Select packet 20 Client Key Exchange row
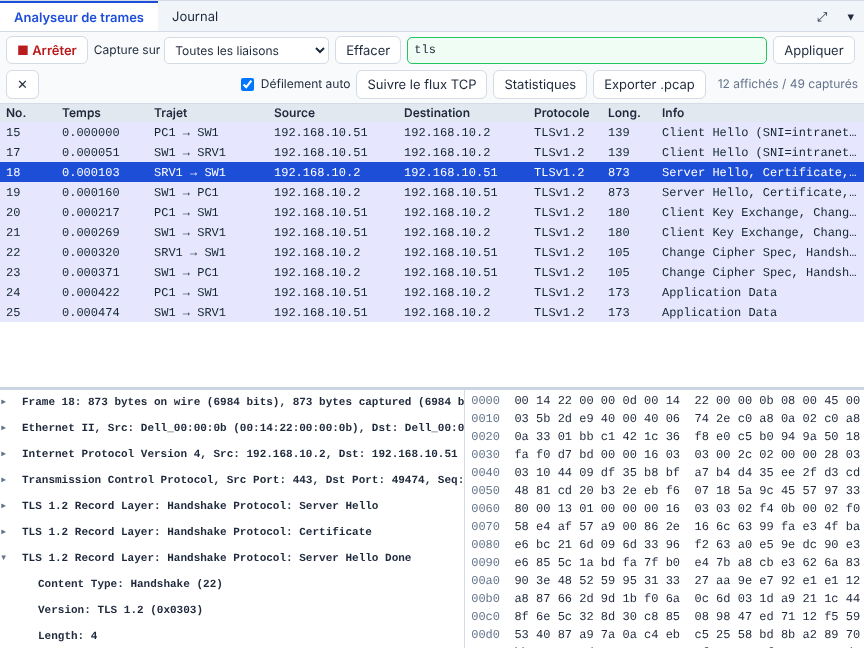Image resolution: width=864 pixels, height=648 pixels. coord(432,212)
